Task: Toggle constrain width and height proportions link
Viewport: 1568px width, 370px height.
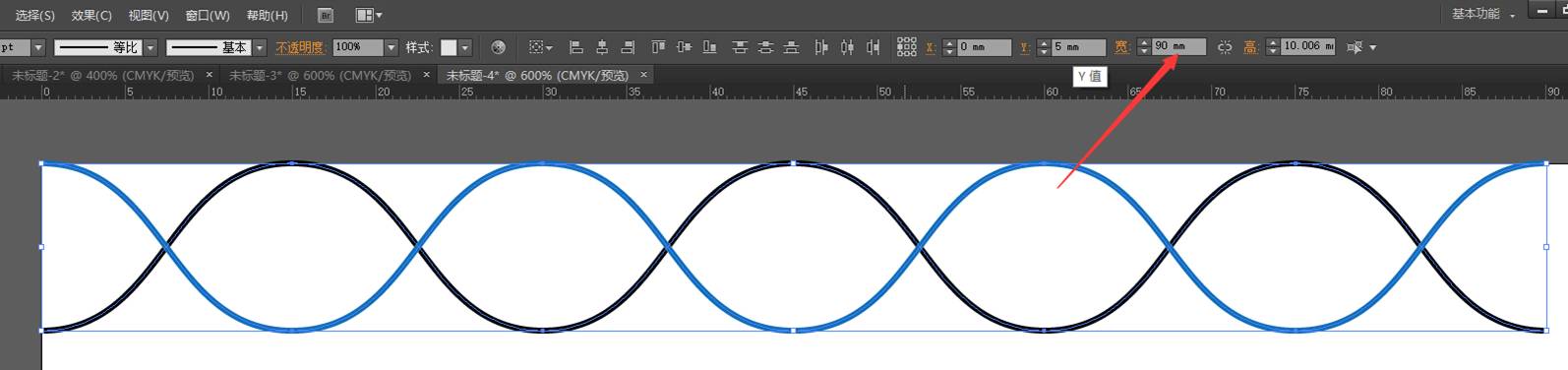Action: [x=1225, y=47]
